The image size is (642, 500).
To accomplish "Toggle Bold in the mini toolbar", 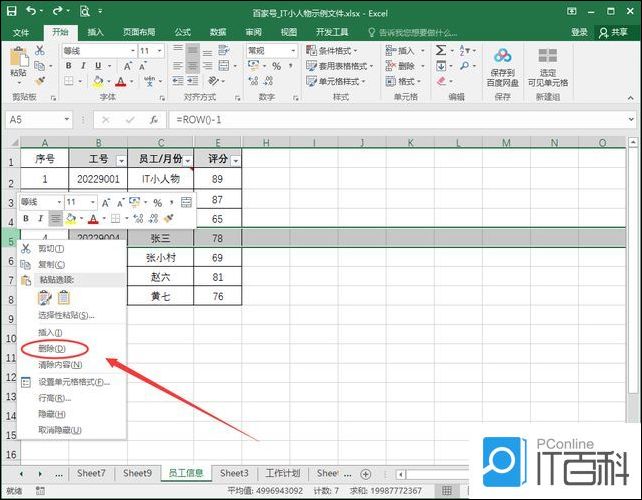I will [26, 218].
